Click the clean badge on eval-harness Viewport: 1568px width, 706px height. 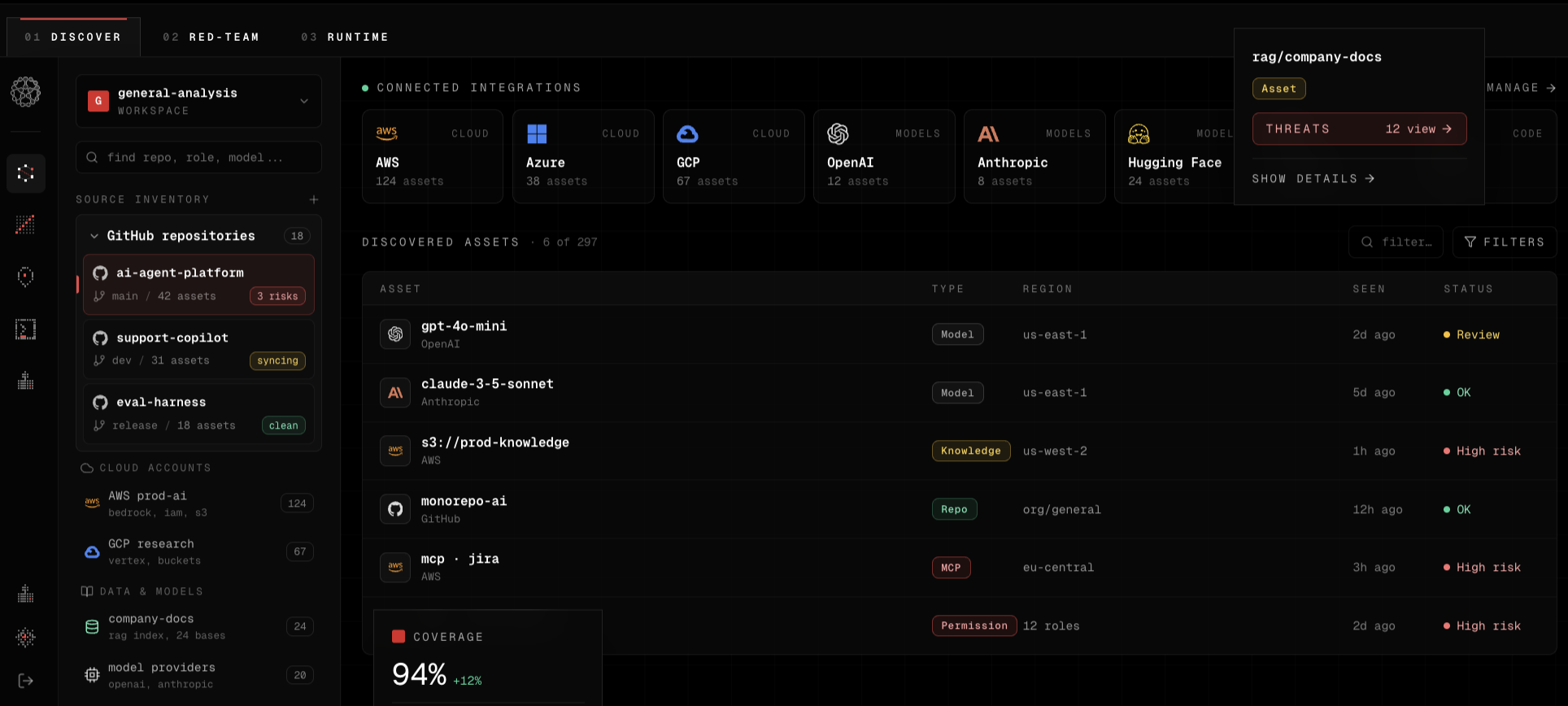[x=283, y=425]
